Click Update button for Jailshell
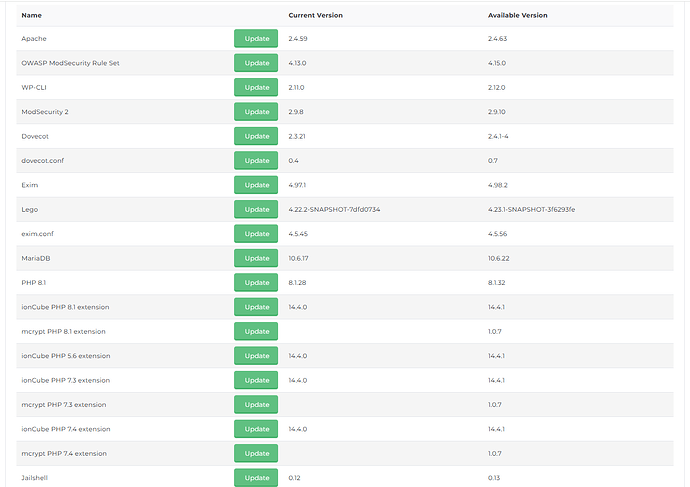This screenshot has width=690, height=487. [x=256, y=478]
